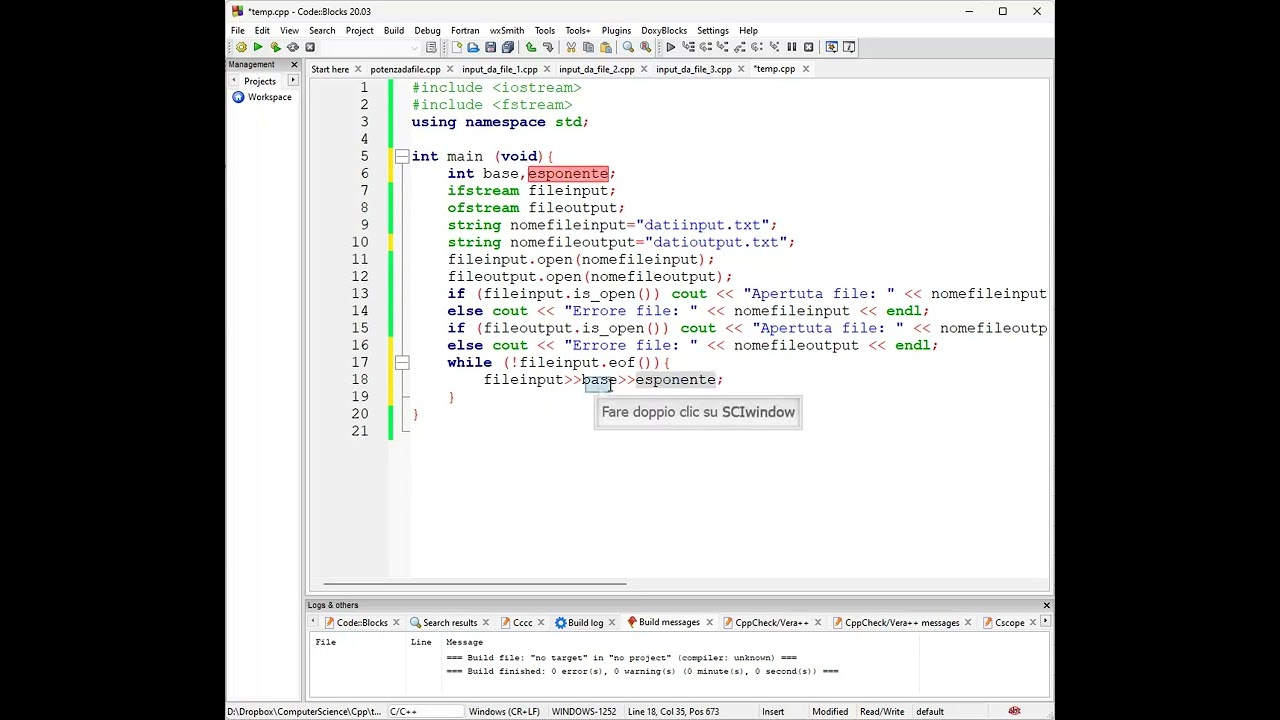Switch to the Start here tab
This screenshot has height=720, width=1280.
pyautogui.click(x=330, y=69)
